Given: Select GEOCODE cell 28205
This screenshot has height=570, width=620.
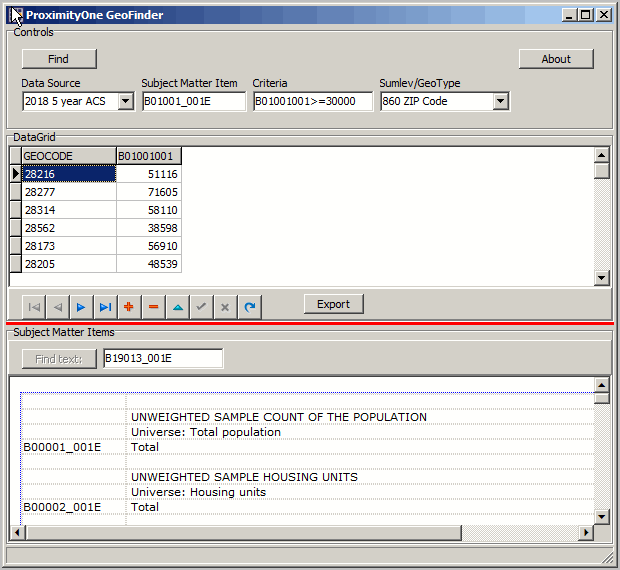Looking at the screenshot, I should coord(69,264).
